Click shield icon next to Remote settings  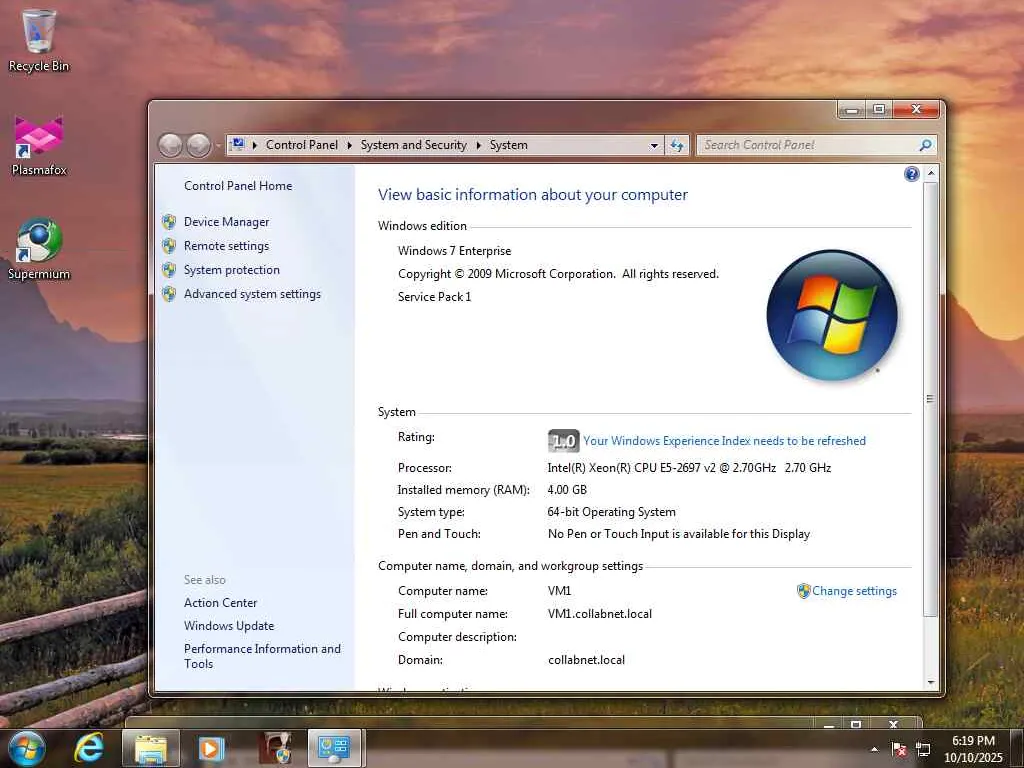click(169, 246)
